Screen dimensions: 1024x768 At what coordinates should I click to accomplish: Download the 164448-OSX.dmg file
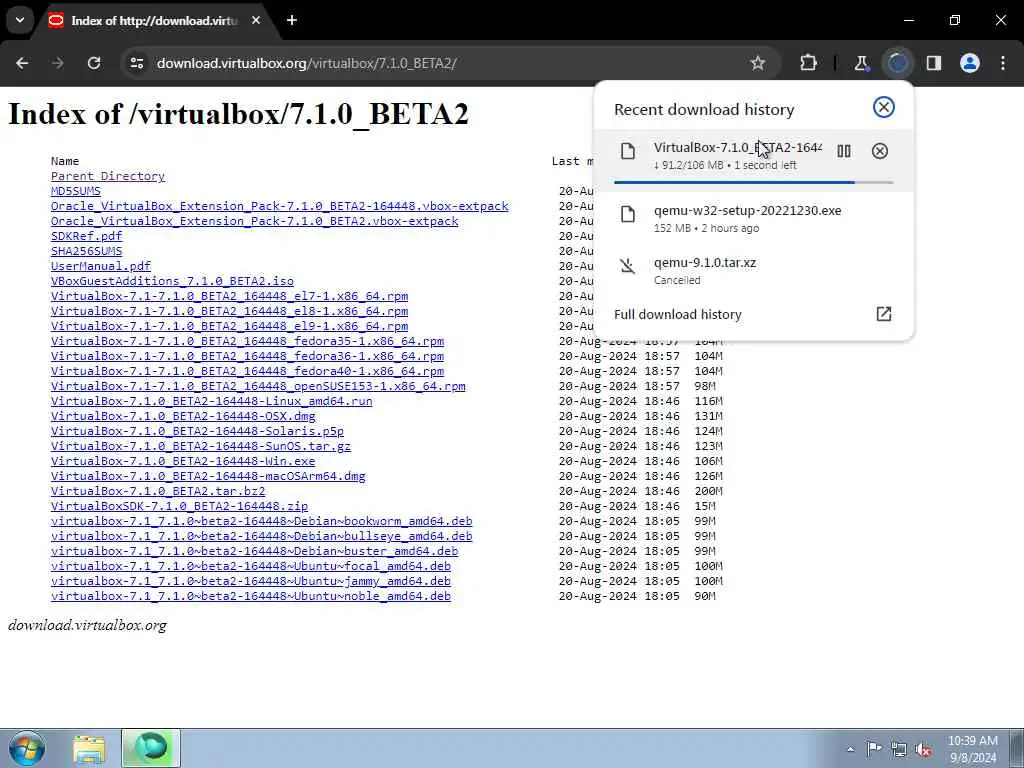pos(184,417)
